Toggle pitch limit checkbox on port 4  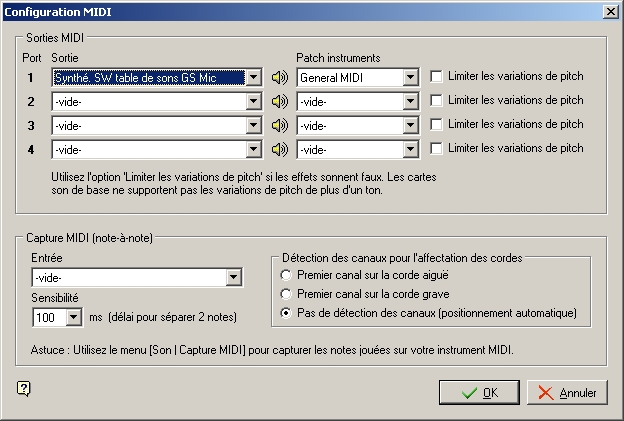point(436,149)
